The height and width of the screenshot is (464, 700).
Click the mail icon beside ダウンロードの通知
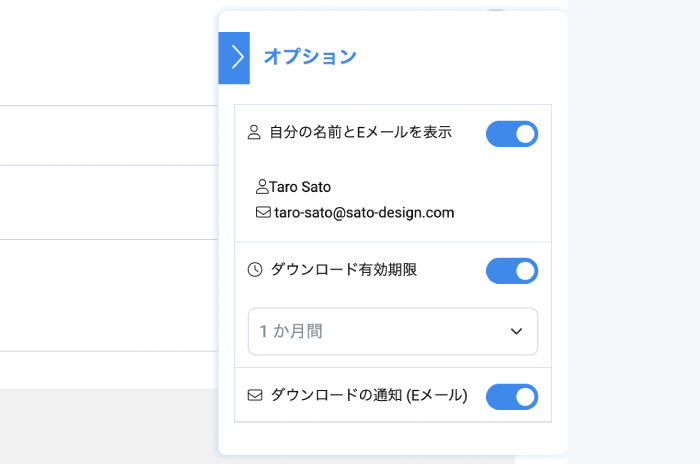point(255,395)
